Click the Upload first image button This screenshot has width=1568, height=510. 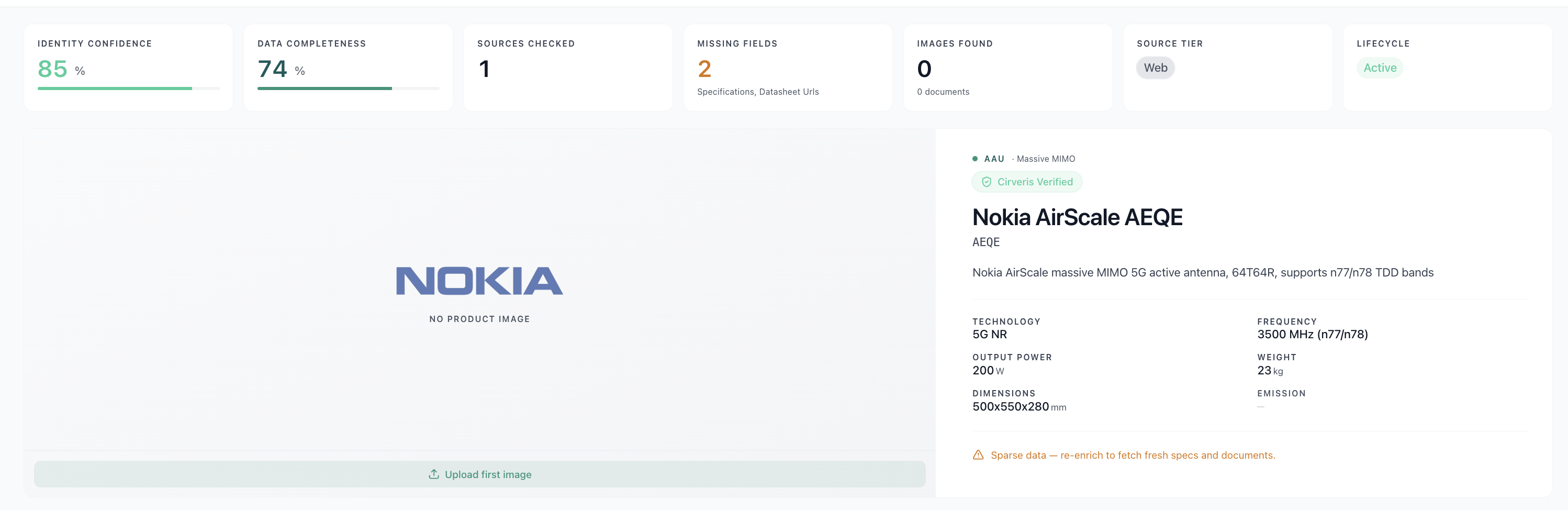click(x=479, y=474)
